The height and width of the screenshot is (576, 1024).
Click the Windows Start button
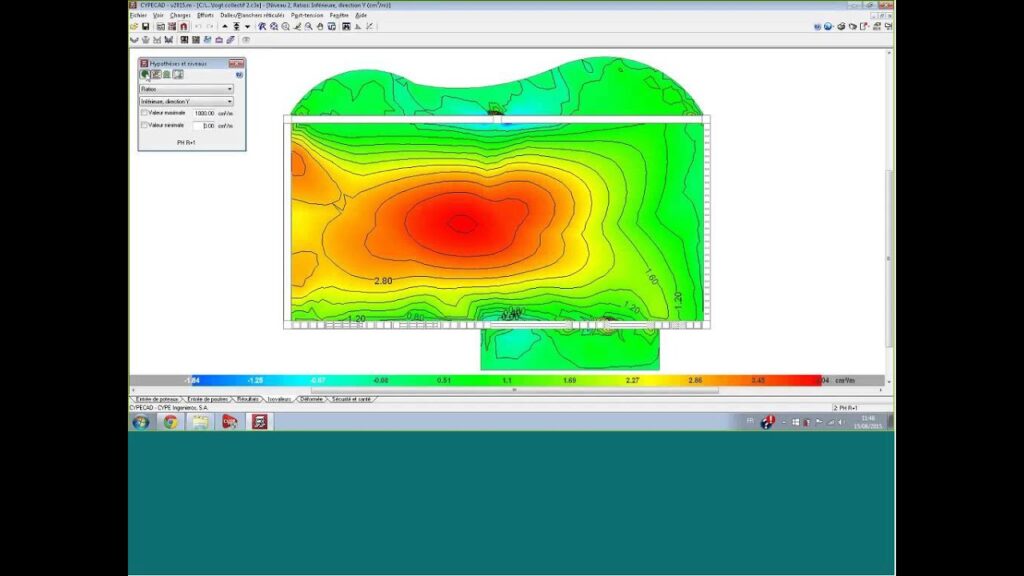[x=140, y=422]
